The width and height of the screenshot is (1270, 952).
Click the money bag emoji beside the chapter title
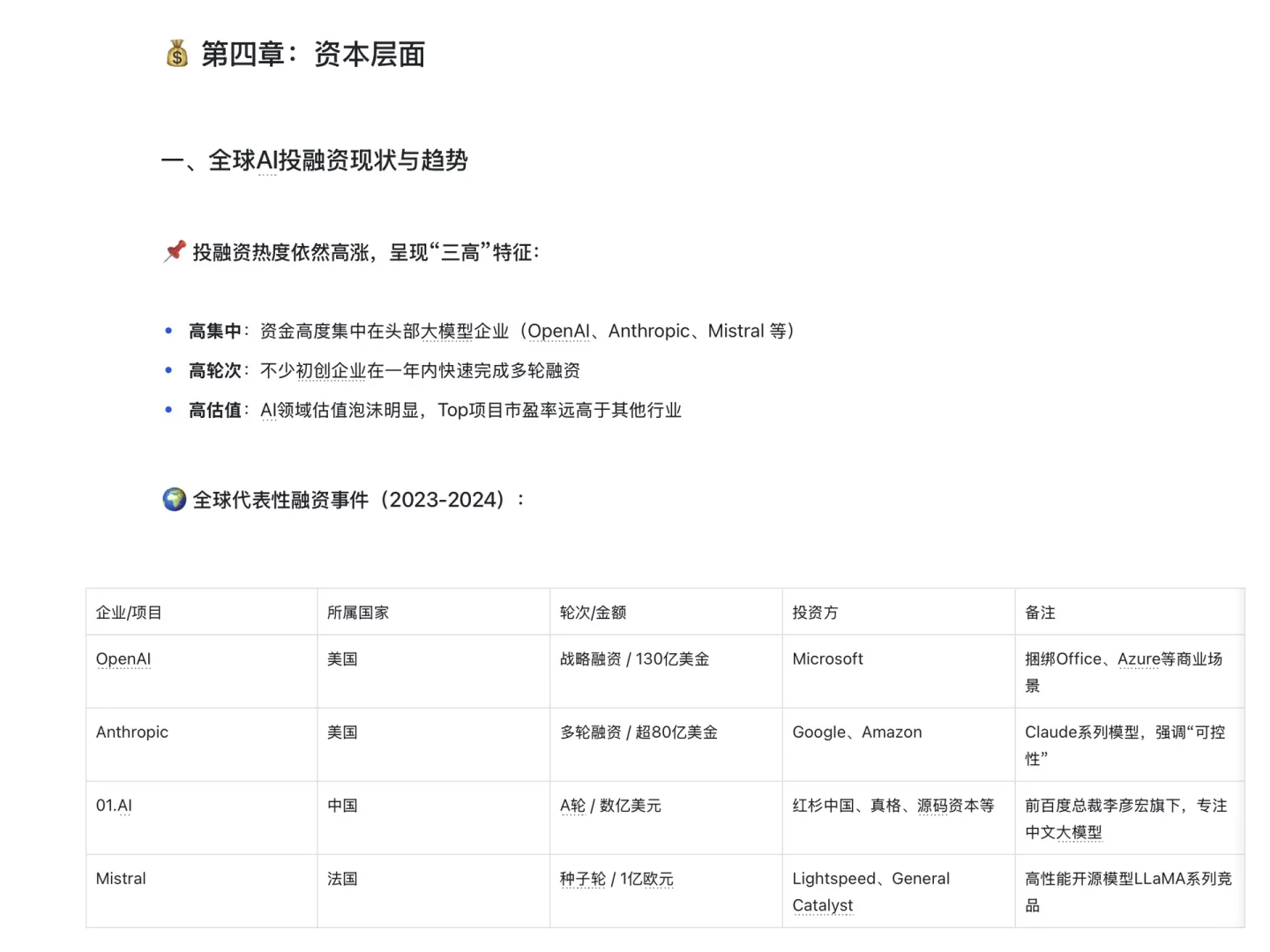pyautogui.click(x=177, y=54)
